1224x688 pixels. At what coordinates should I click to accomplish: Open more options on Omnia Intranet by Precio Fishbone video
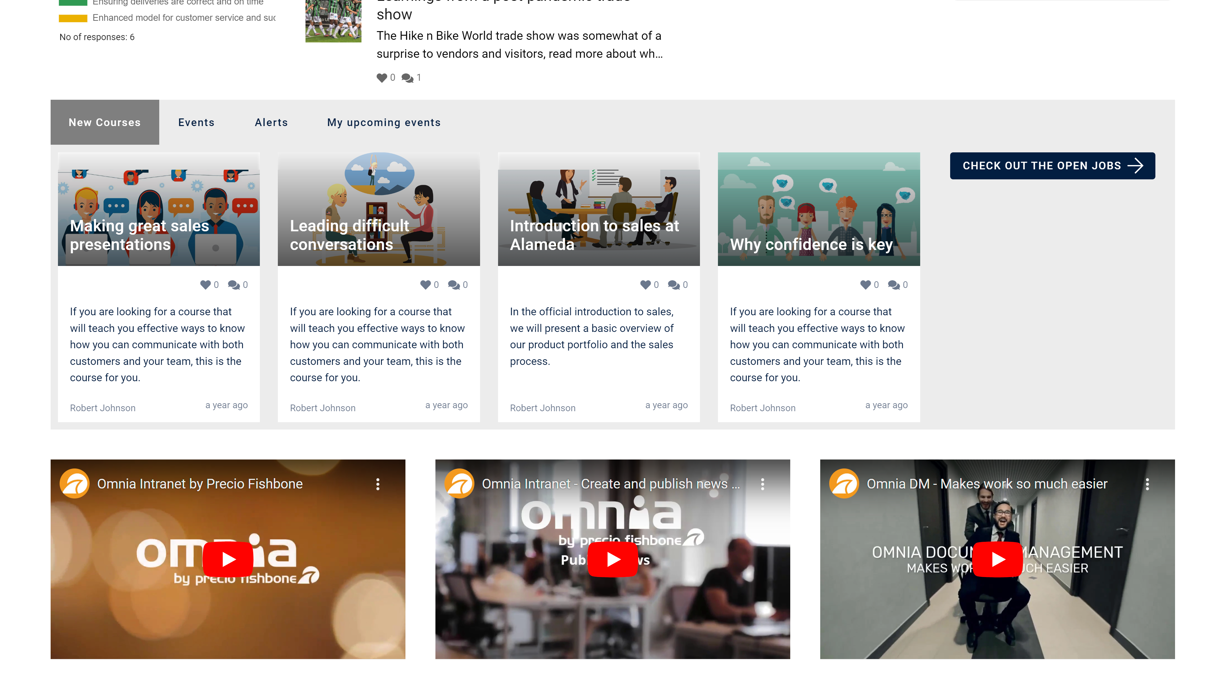coord(378,484)
